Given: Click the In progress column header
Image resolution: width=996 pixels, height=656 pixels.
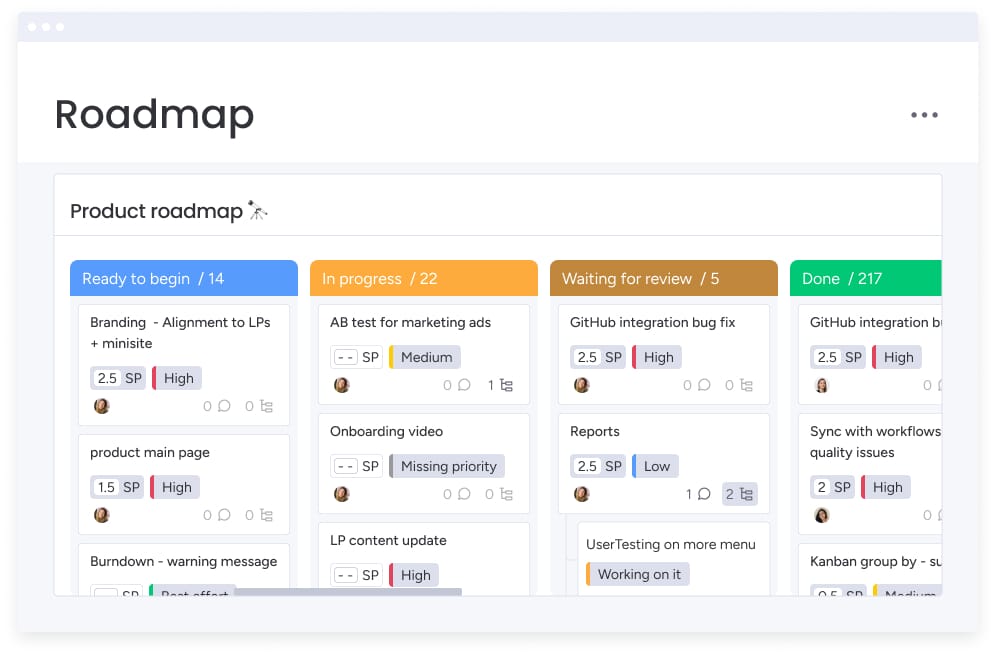Looking at the screenshot, I should (x=423, y=279).
